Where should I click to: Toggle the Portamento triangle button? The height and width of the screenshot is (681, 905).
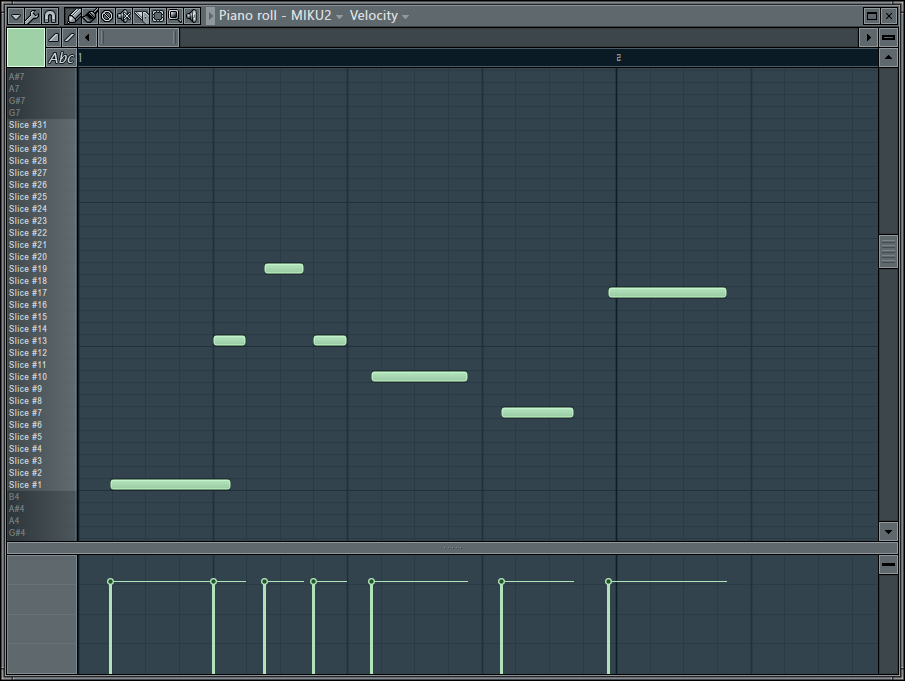tap(54, 38)
